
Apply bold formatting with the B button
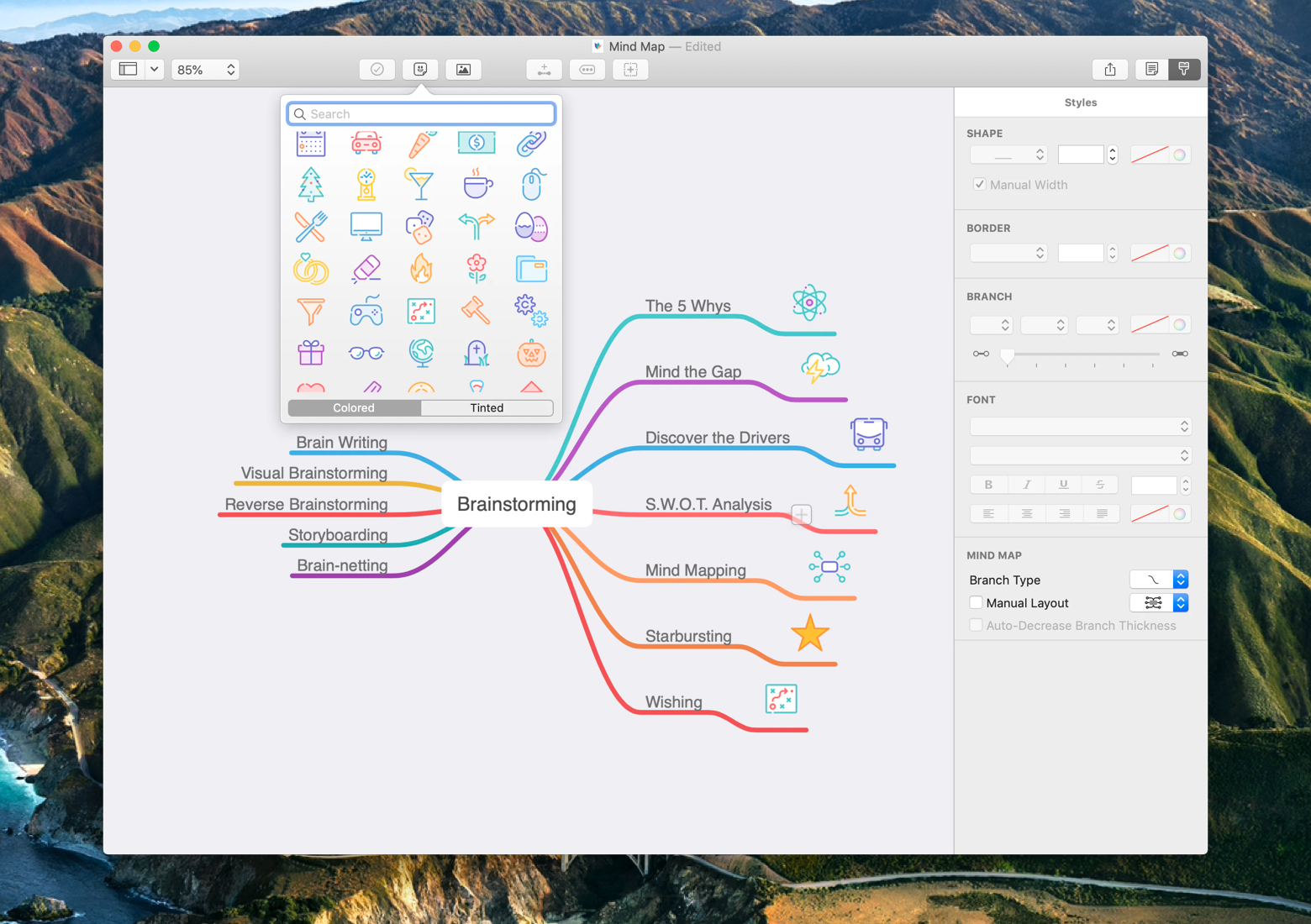pyautogui.click(x=988, y=484)
